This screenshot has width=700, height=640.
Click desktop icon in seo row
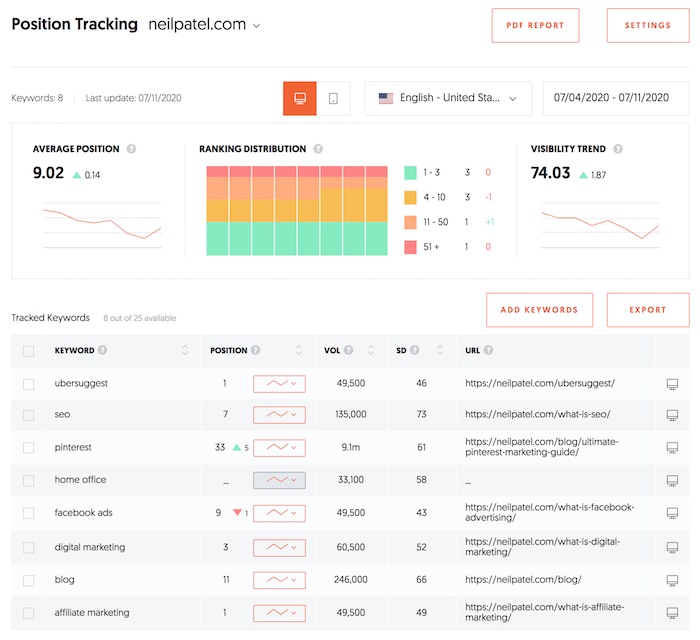672,415
